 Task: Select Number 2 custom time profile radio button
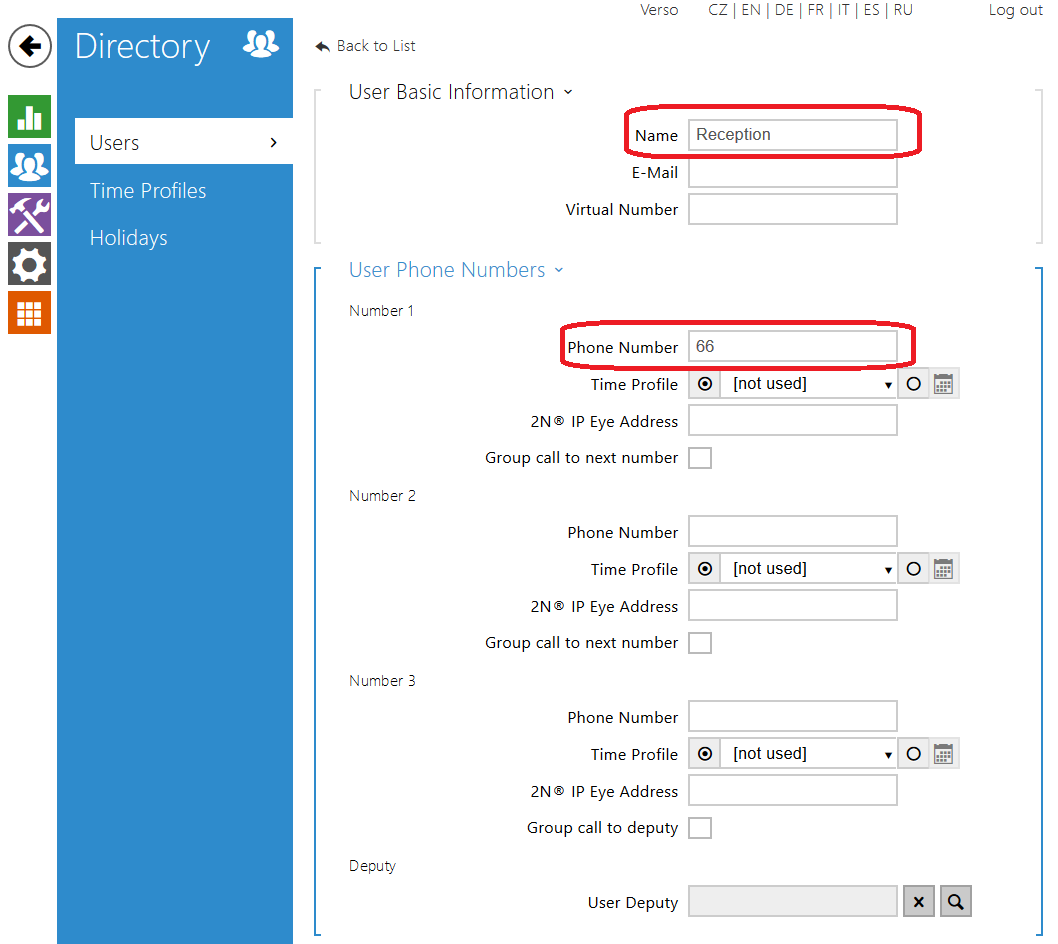(913, 569)
